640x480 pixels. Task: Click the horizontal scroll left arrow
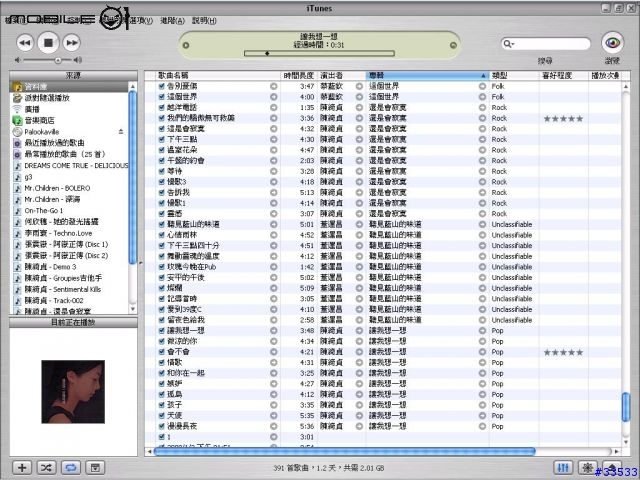pyautogui.click(x=149, y=451)
